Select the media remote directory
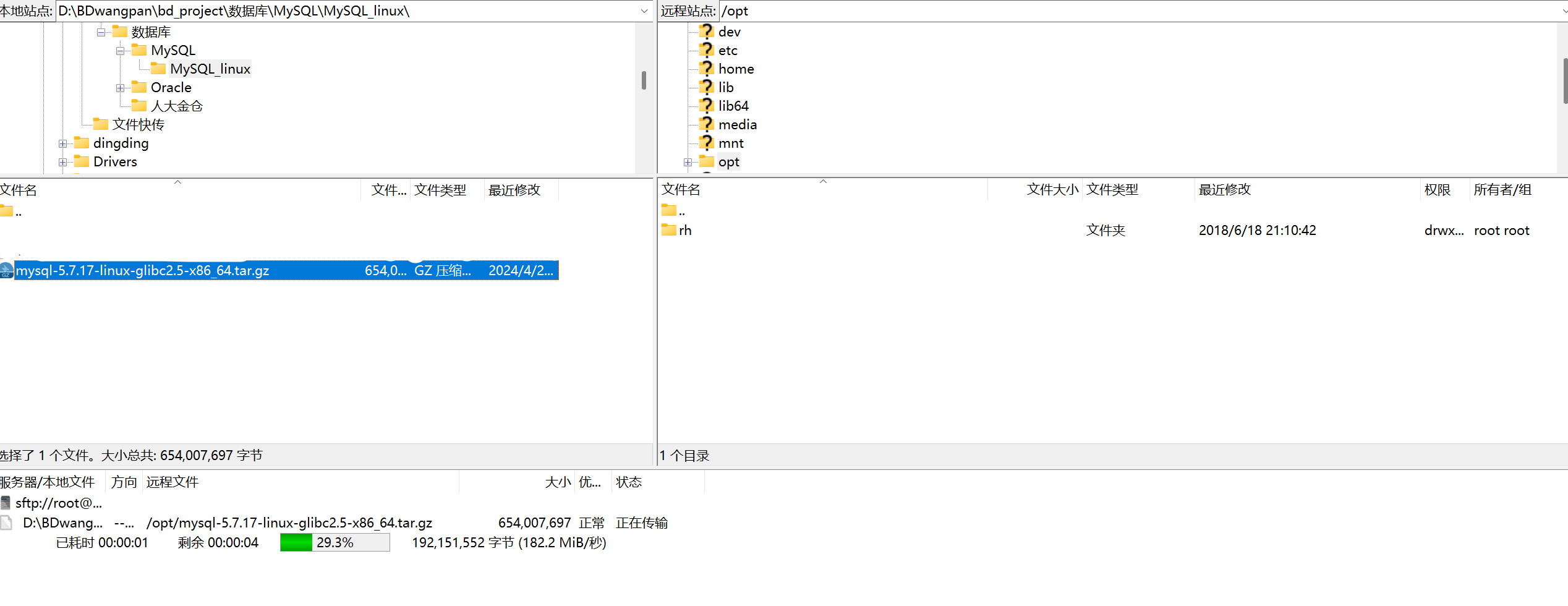Screen dimensions: 1568x606 737,124
